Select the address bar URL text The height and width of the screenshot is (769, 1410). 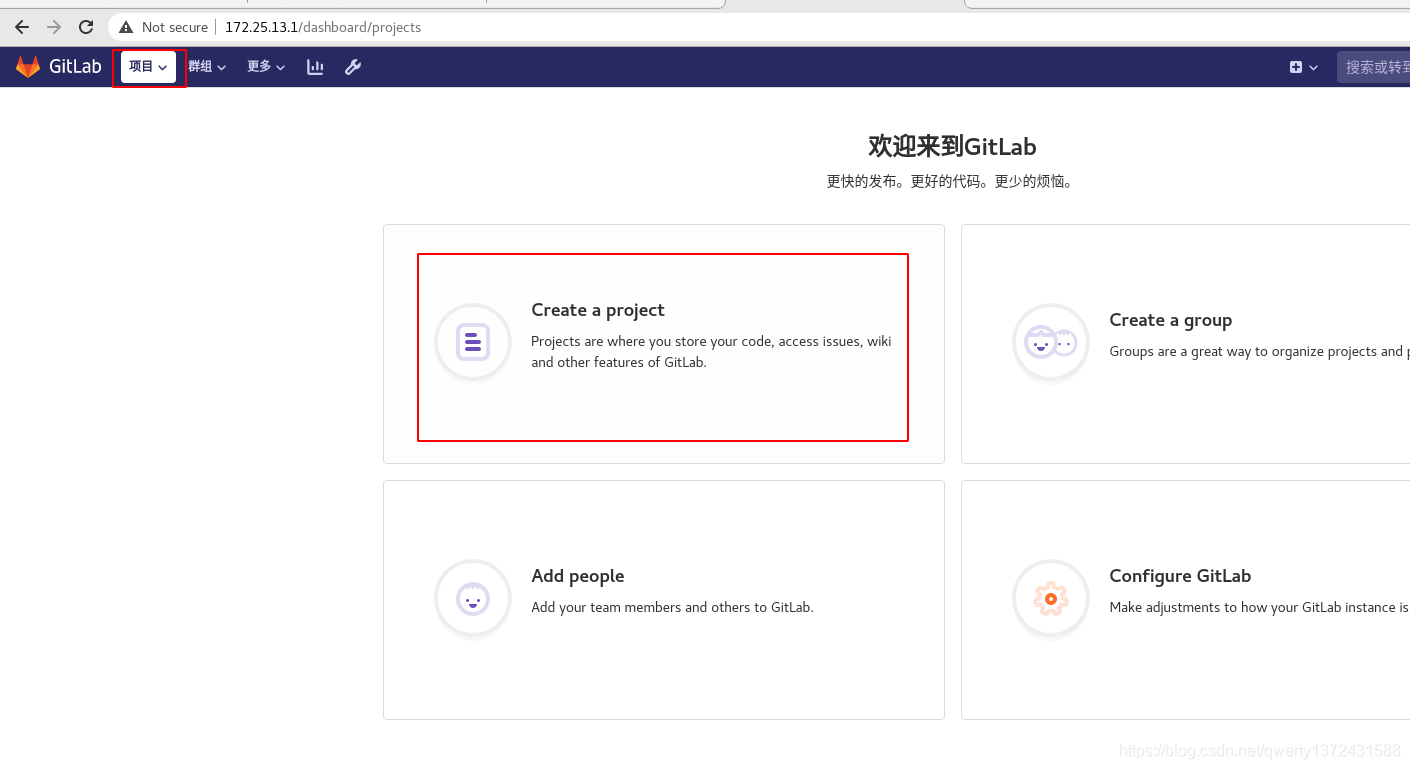point(323,27)
